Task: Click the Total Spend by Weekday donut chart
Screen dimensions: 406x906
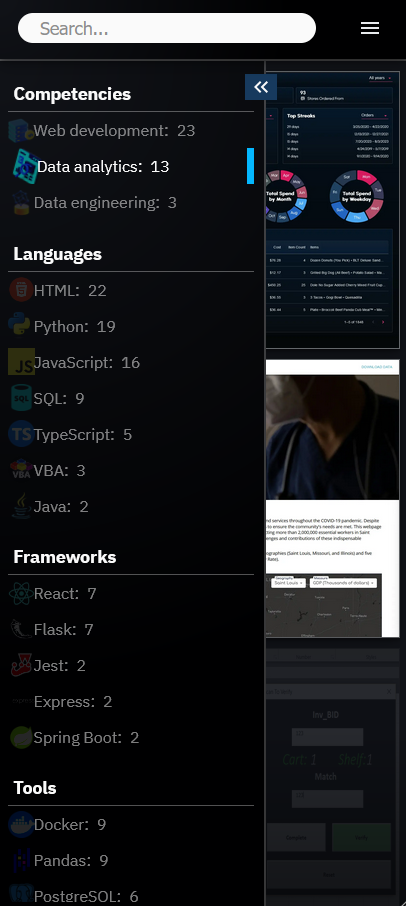Action: 356,196
